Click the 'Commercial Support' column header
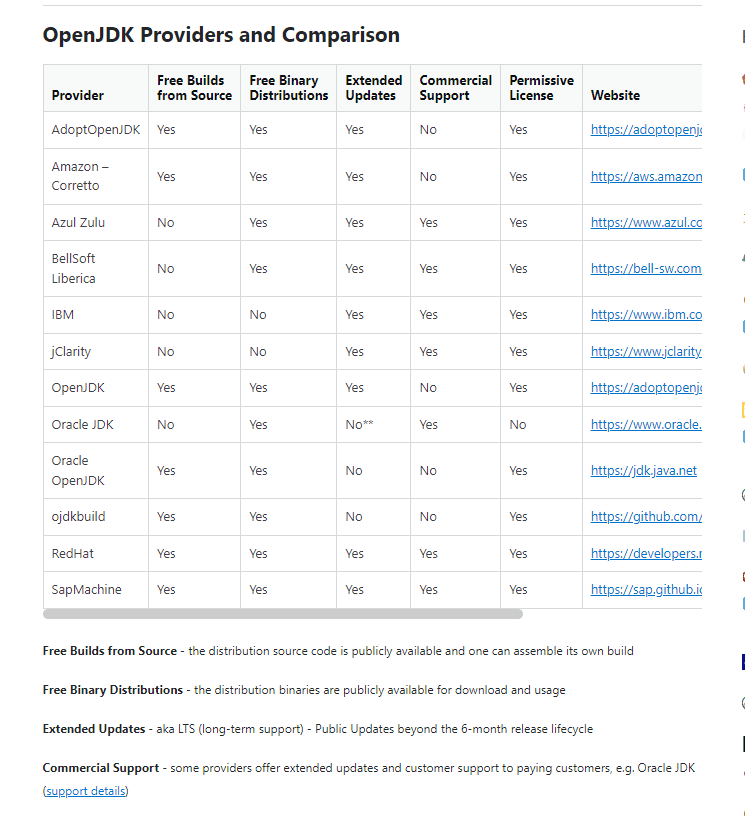745x816 pixels. pos(455,88)
